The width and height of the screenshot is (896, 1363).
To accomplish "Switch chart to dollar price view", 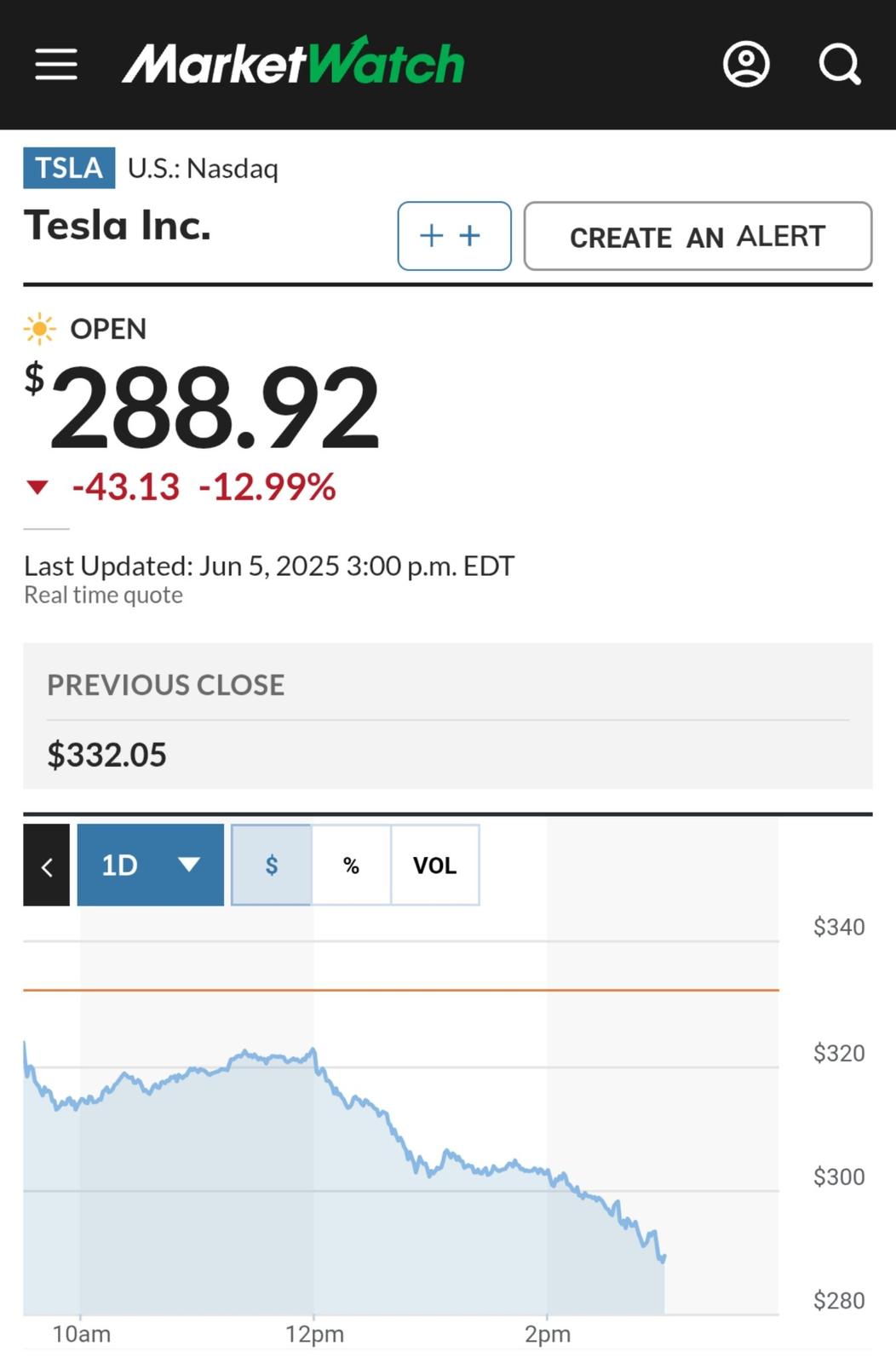I will pos(272,865).
